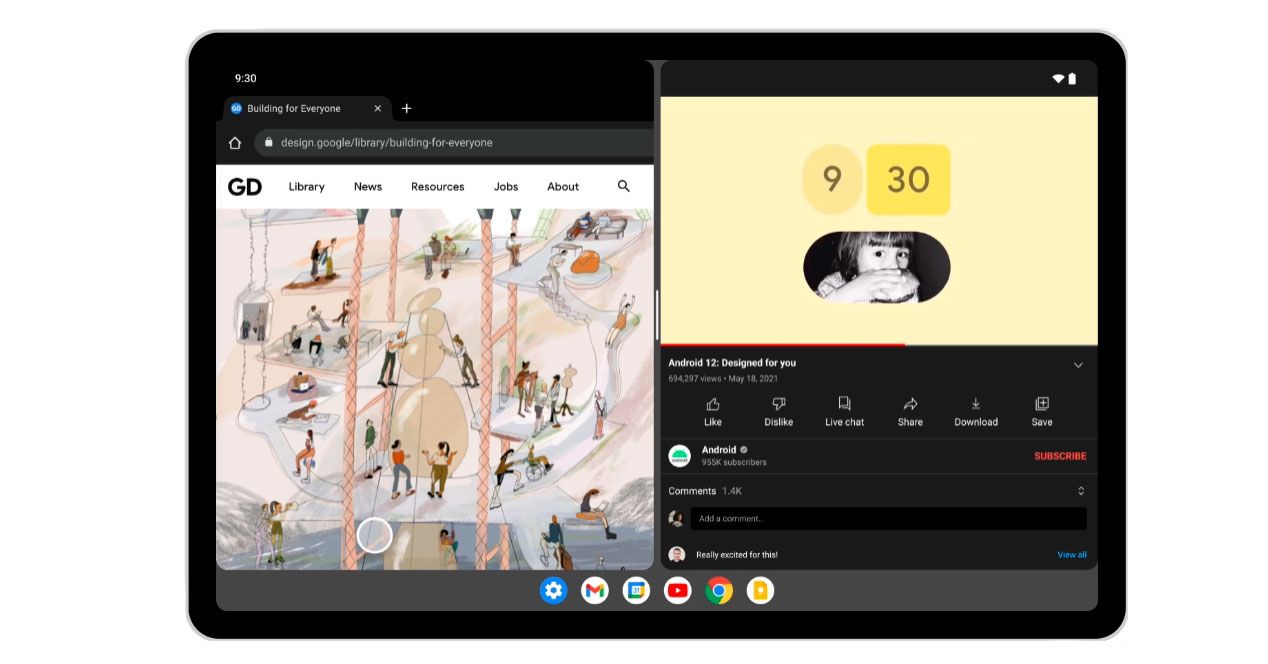Select the Building for Everyone tab
The image size is (1268, 664).
tap(305, 108)
